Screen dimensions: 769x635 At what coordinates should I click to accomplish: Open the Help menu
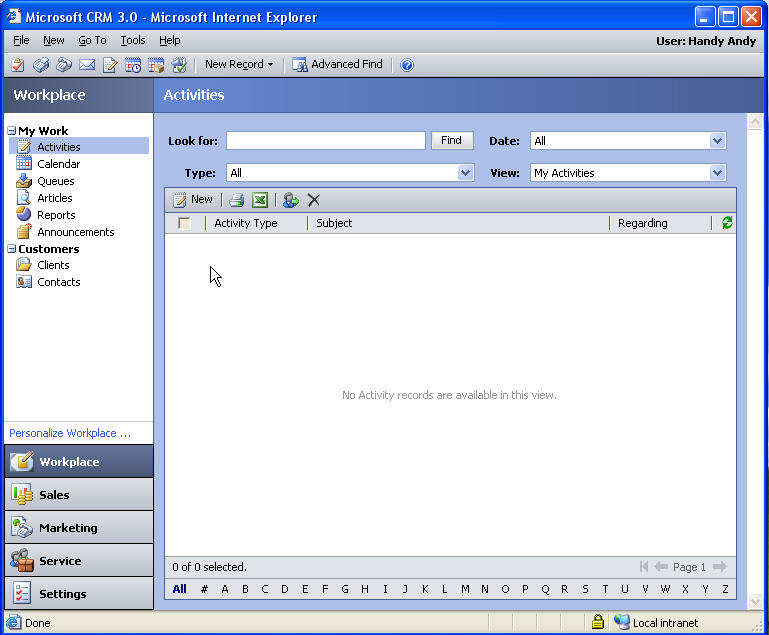[170, 40]
